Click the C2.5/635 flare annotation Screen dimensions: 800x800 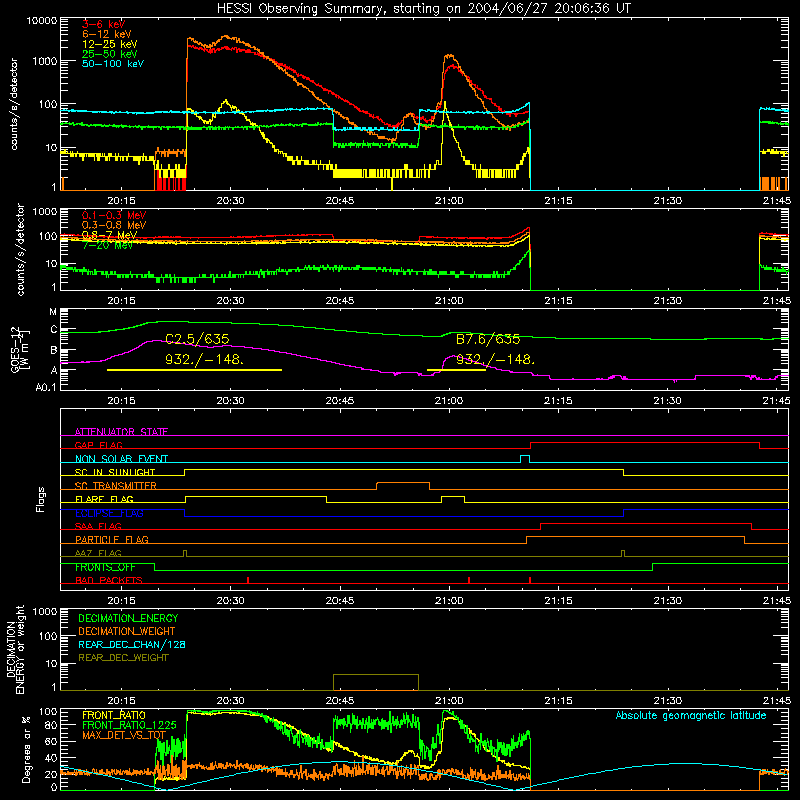coord(197,339)
